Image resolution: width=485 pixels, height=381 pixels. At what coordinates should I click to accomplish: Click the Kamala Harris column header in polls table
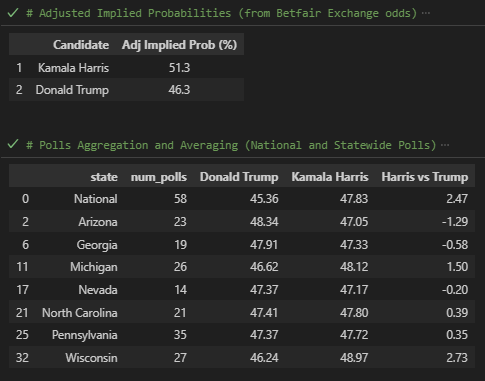pyautogui.click(x=330, y=177)
